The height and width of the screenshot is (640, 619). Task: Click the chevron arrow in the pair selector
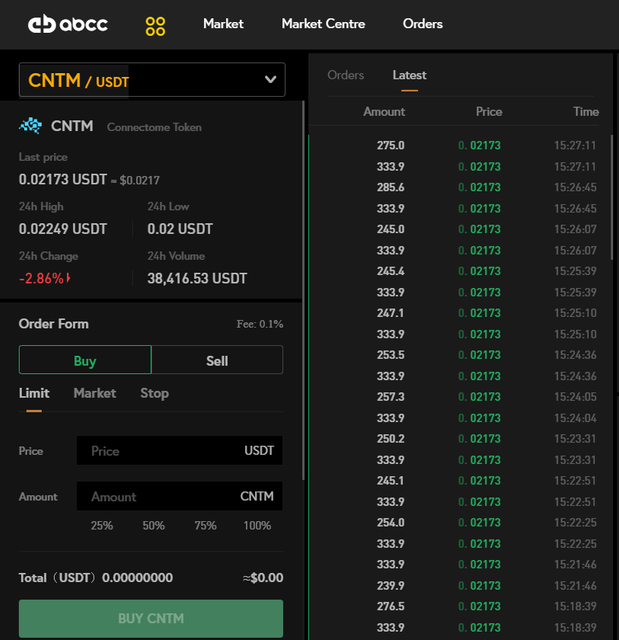point(271,80)
